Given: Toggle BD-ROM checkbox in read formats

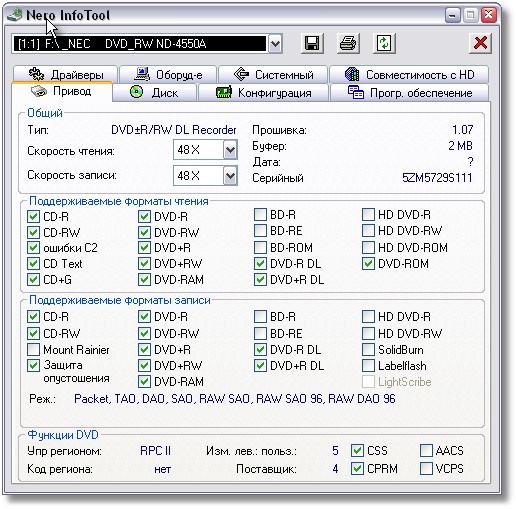Looking at the screenshot, I should 260,248.
